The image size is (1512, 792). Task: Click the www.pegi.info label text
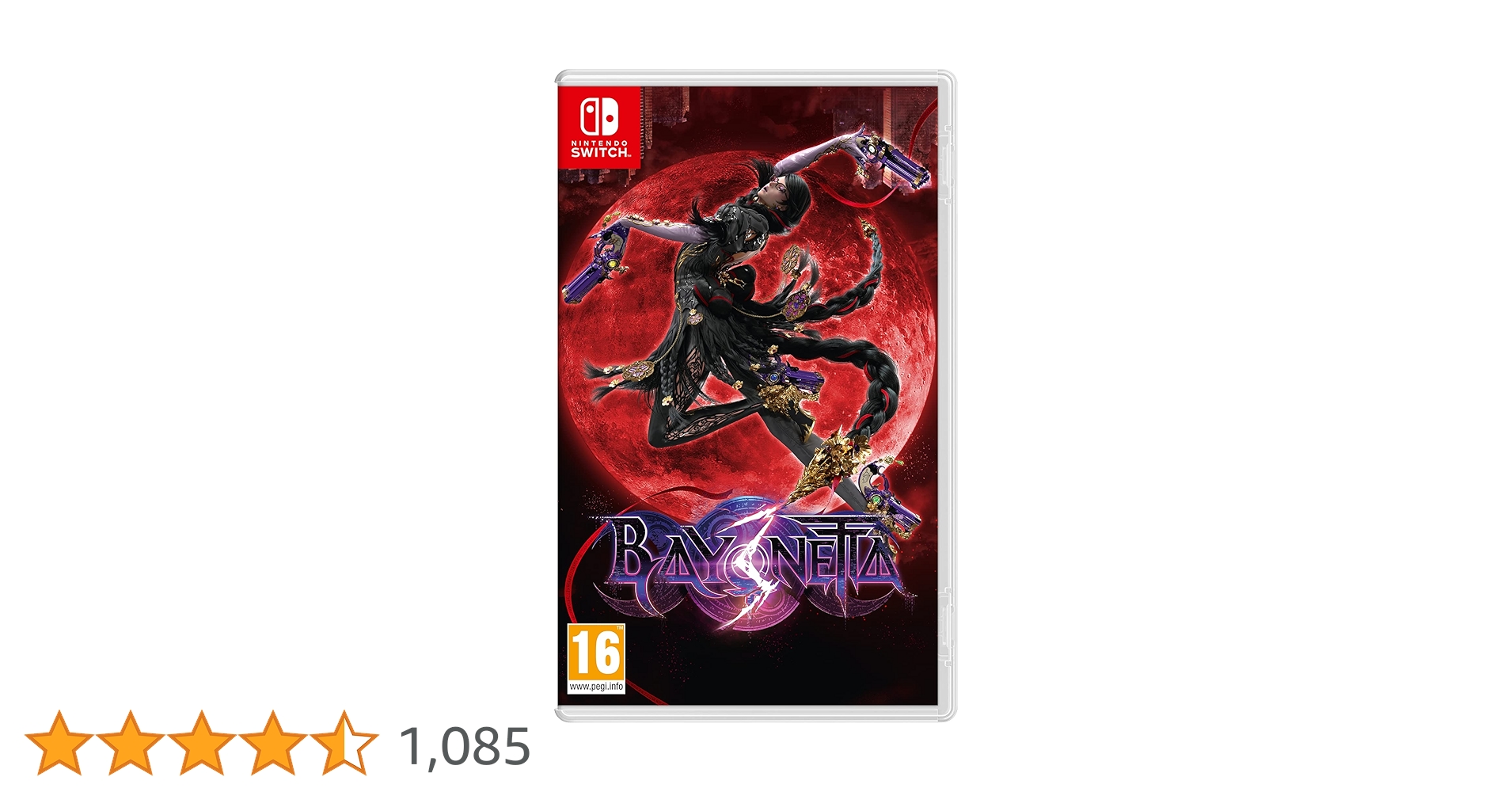click(x=596, y=687)
